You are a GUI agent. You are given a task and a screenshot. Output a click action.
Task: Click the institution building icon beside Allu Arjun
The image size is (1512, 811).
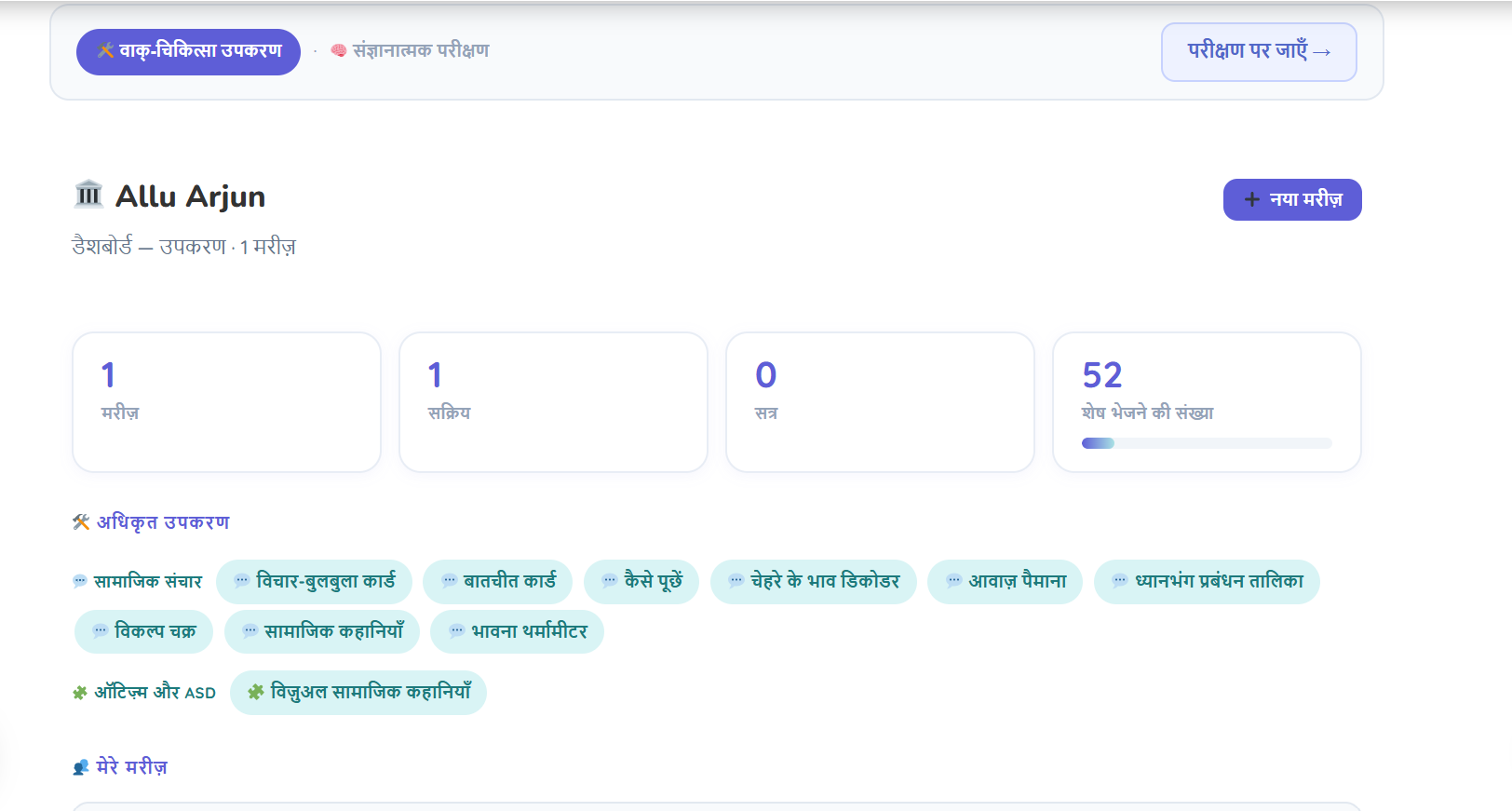(88, 194)
